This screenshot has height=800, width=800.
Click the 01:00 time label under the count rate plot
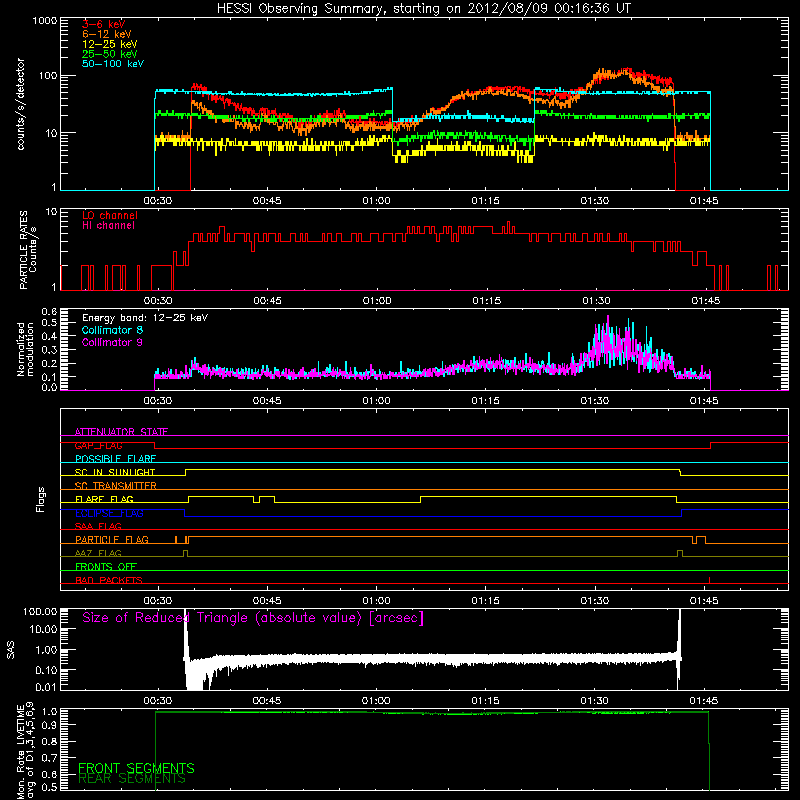pyautogui.click(x=377, y=201)
